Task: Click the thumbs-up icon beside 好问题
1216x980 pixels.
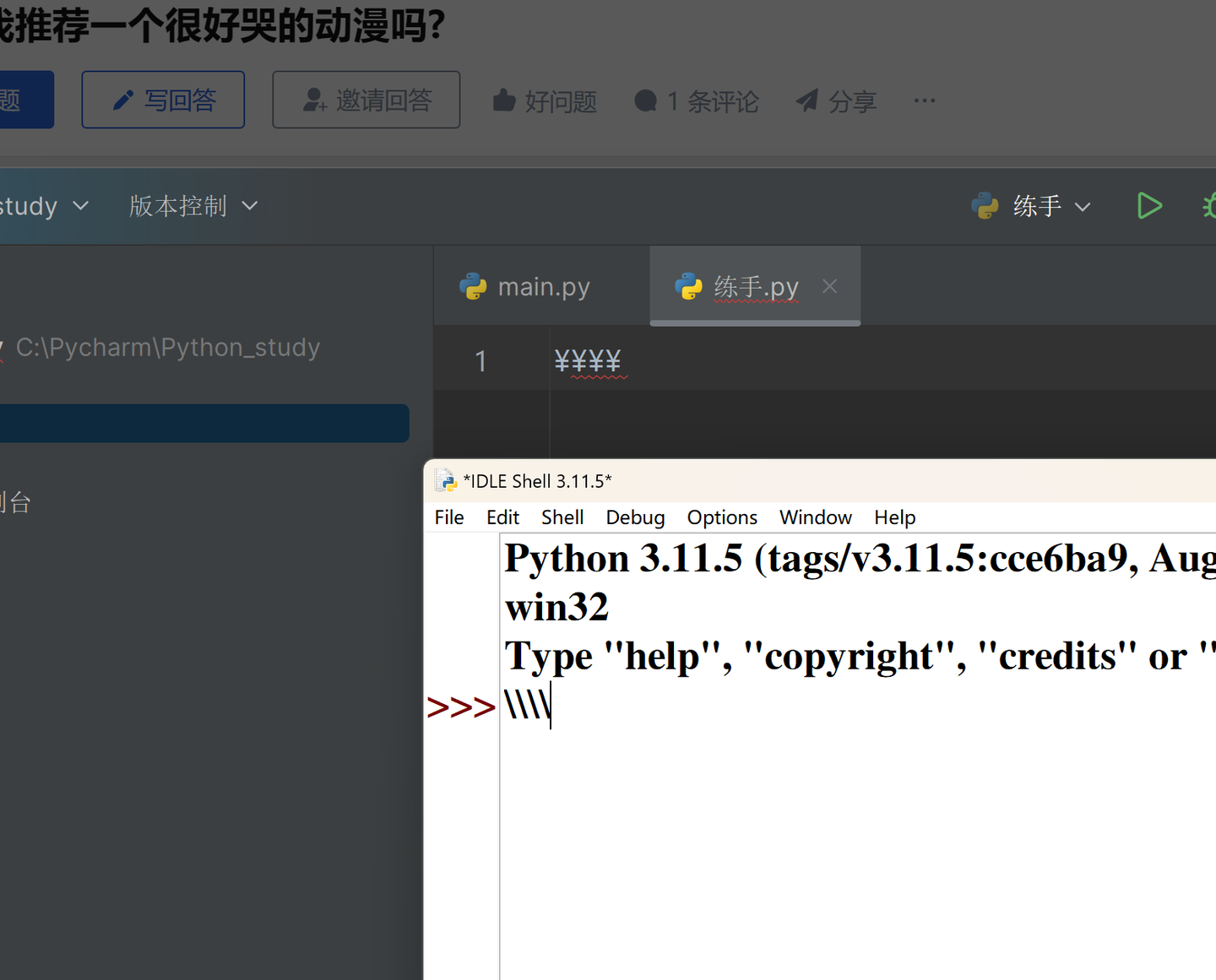Action: tap(504, 100)
